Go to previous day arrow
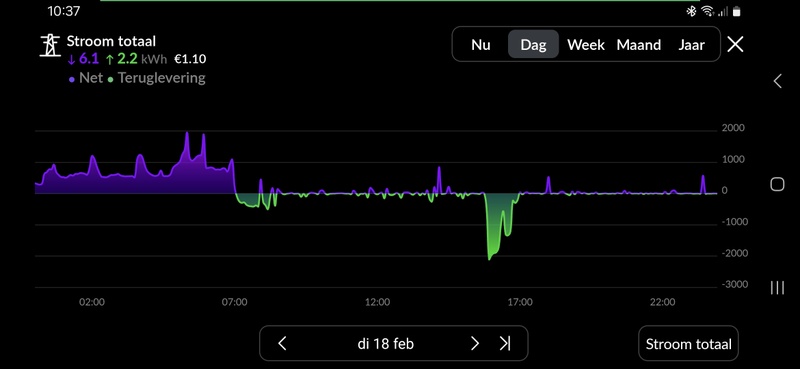The height and width of the screenshot is (369, 800). tap(282, 343)
